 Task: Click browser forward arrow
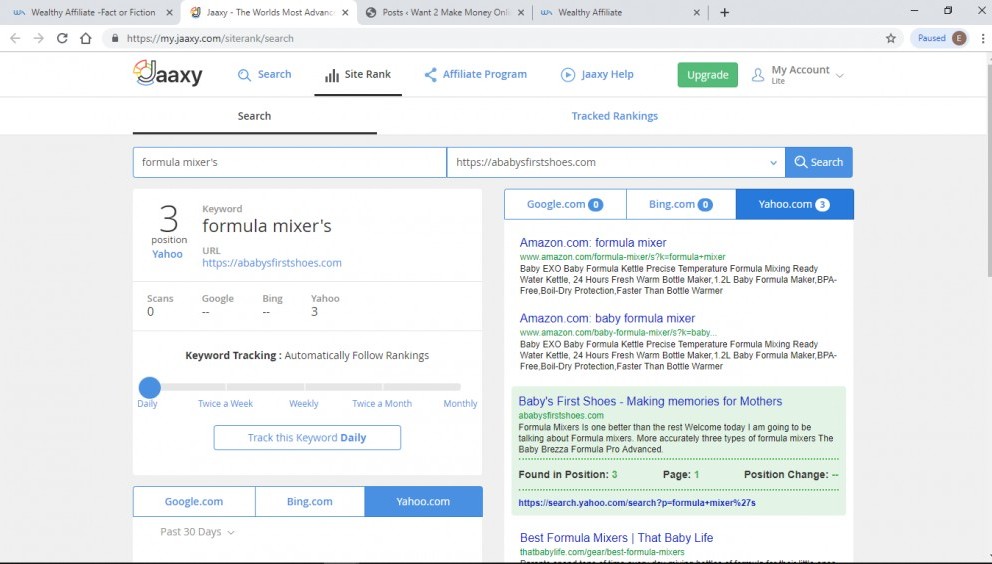click(x=39, y=38)
